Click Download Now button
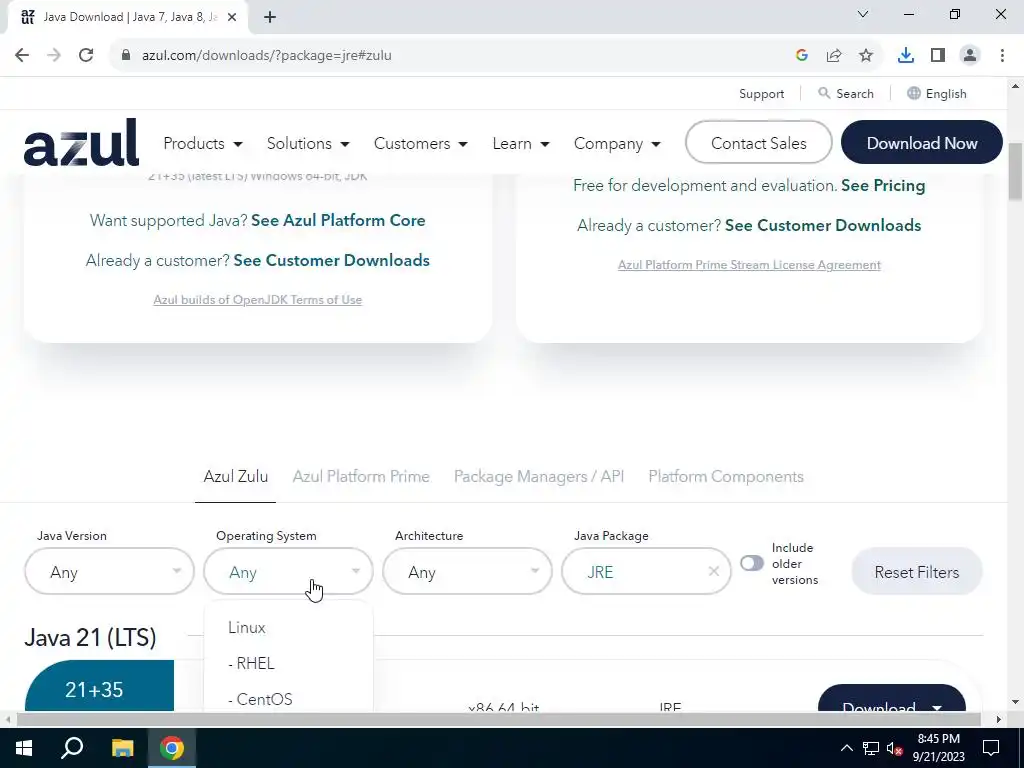The image size is (1024, 768). [x=921, y=142]
